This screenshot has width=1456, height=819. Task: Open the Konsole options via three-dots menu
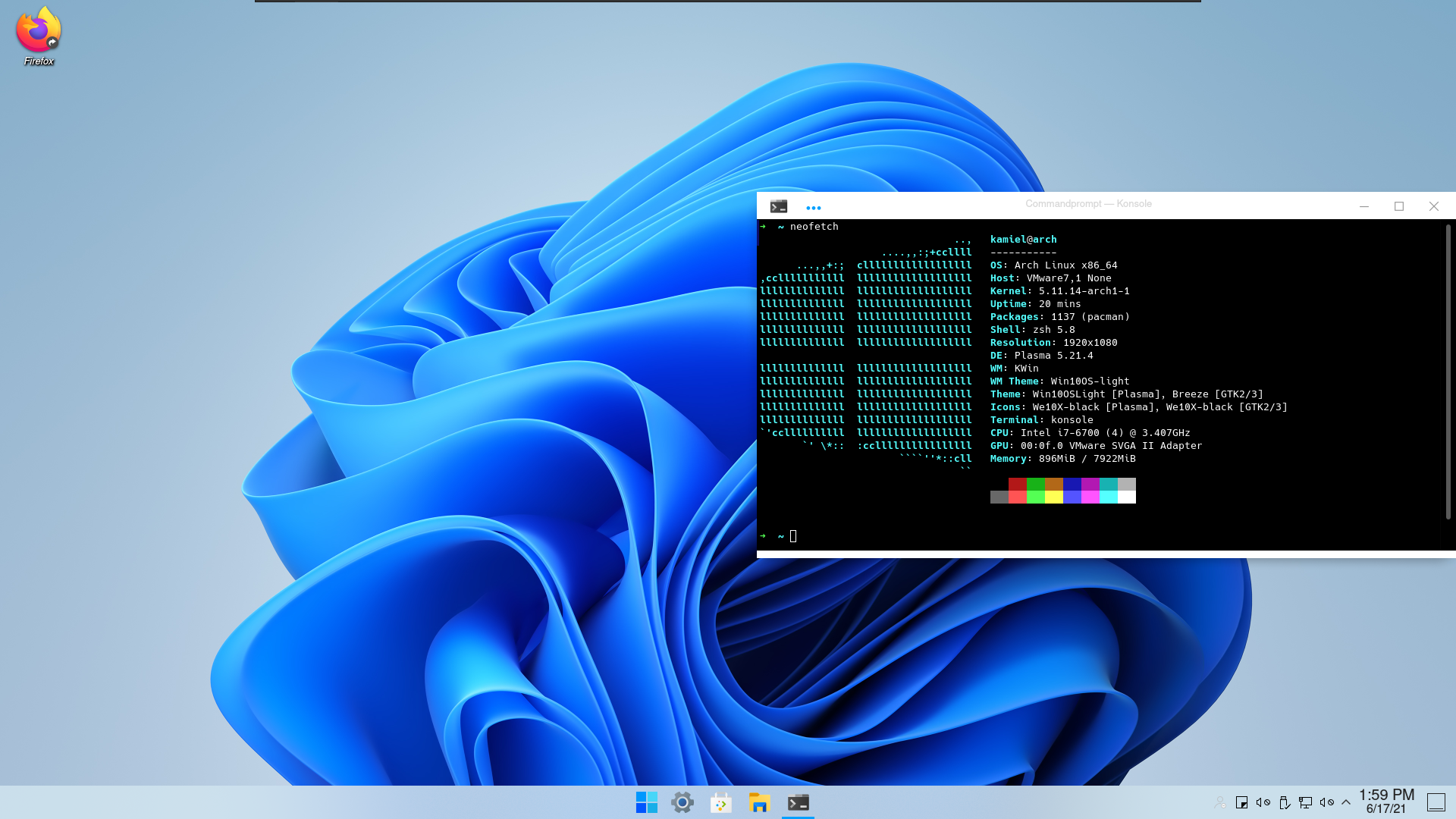pyautogui.click(x=814, y=206)
